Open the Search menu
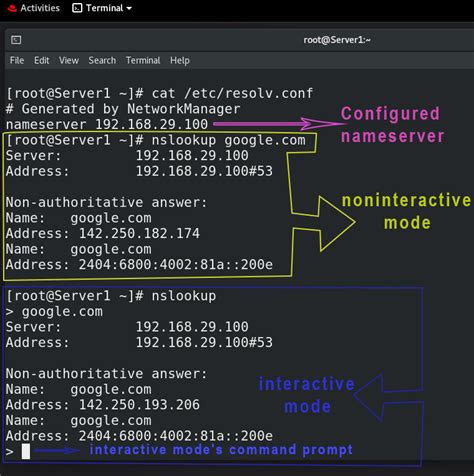474x476 pixels. [x=102, y=60]
